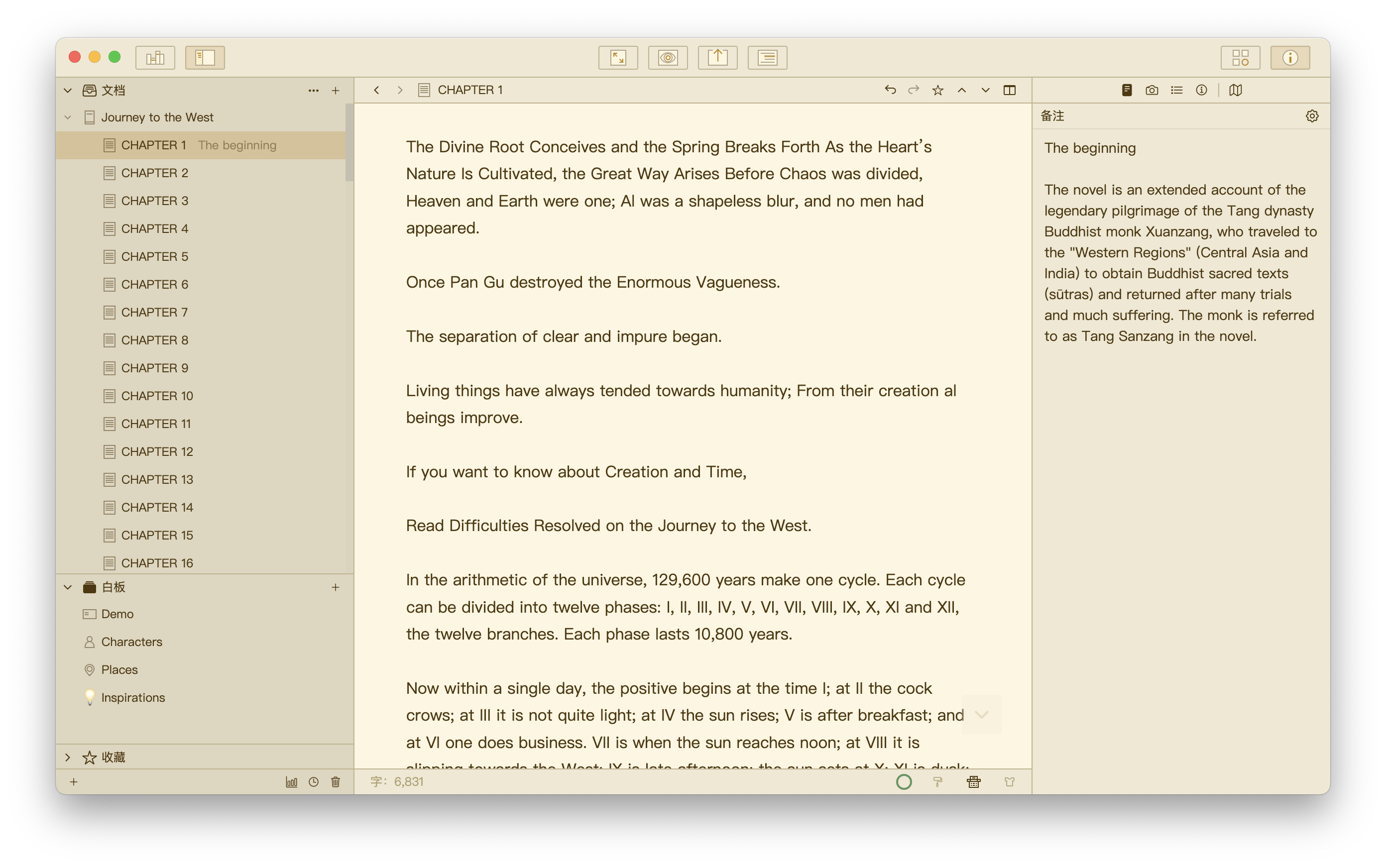Open the Places whiteboard
This screenshot has width=1386, height=868.
click(205, 670)
